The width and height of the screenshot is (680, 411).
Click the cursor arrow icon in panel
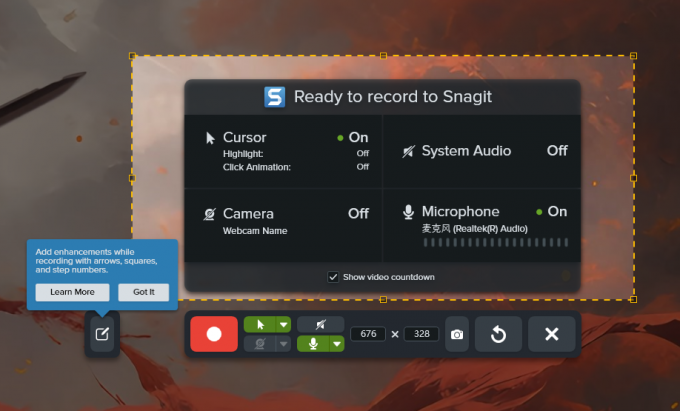(210, 138)
